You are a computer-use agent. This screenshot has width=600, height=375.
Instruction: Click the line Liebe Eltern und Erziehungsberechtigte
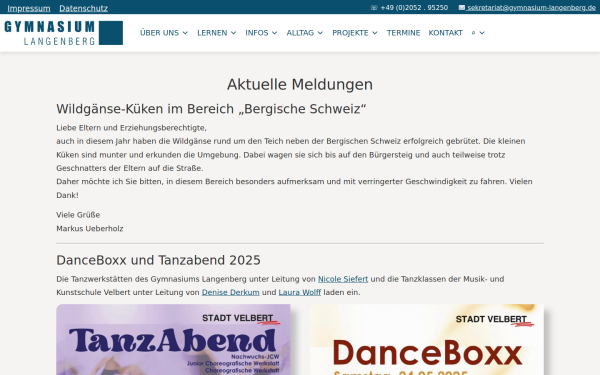tap(131, 128)
